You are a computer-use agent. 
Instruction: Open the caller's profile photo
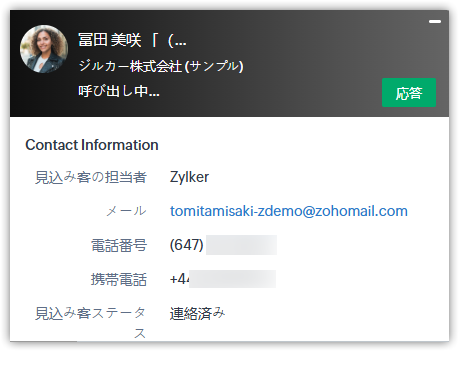tap(44, 49)
